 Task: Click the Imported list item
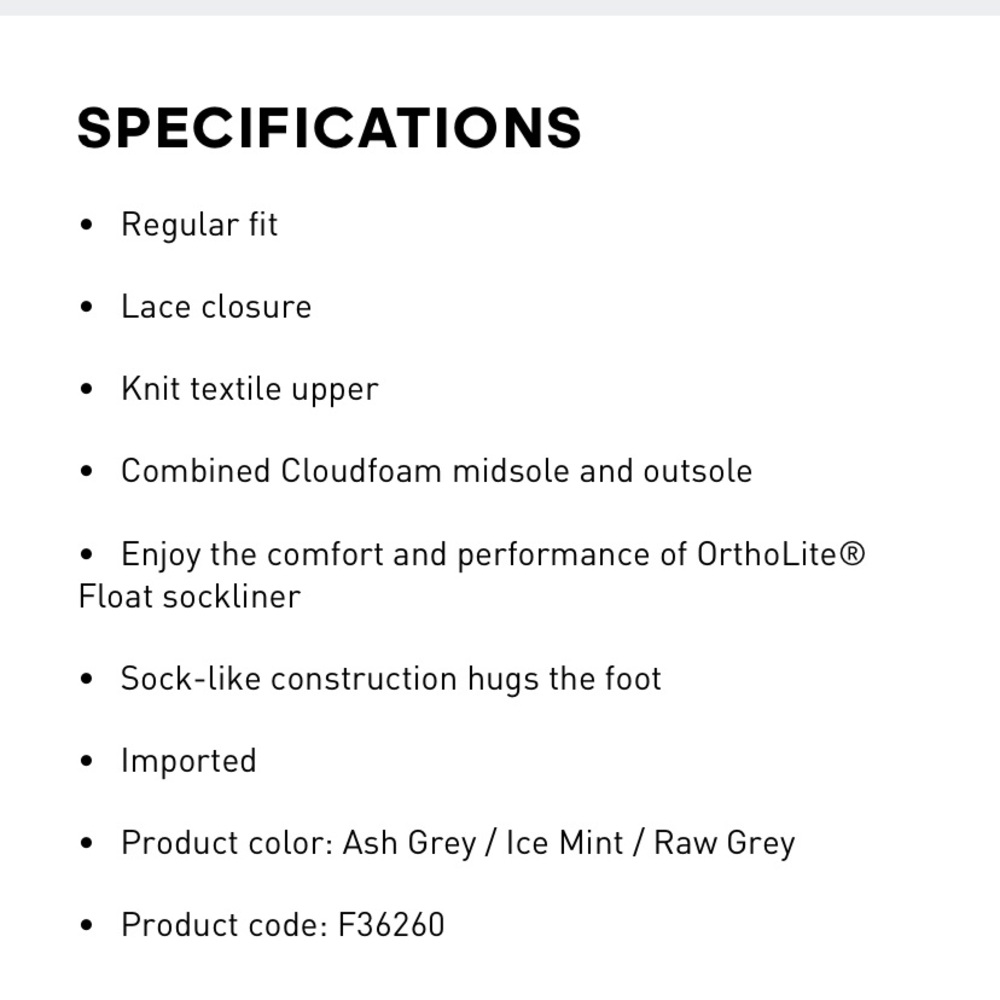click(189, 761)
